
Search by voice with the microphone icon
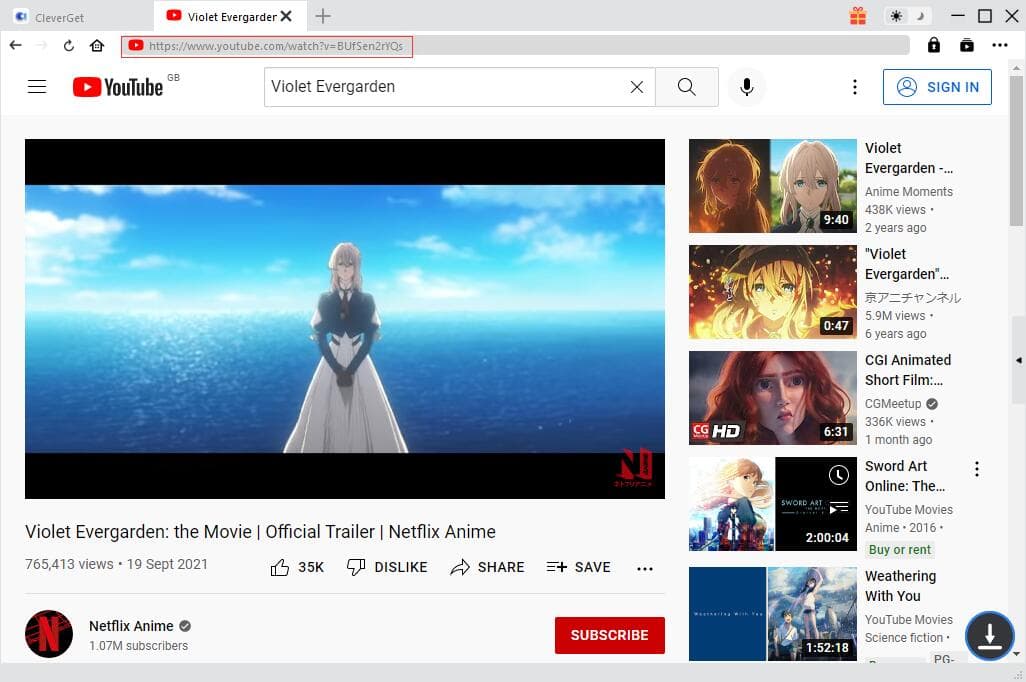pos(746,87)
